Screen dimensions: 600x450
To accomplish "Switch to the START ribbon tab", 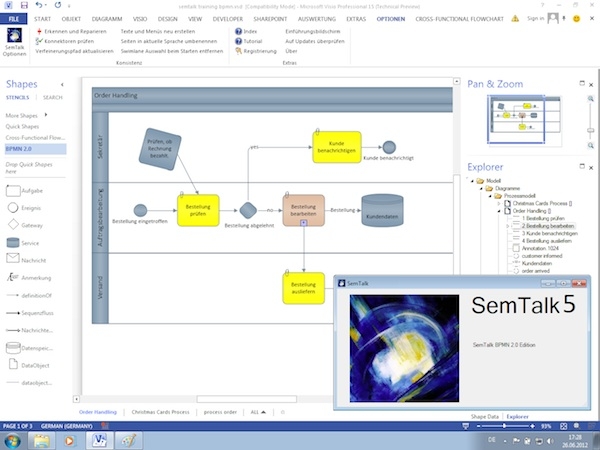I will 42,19.
